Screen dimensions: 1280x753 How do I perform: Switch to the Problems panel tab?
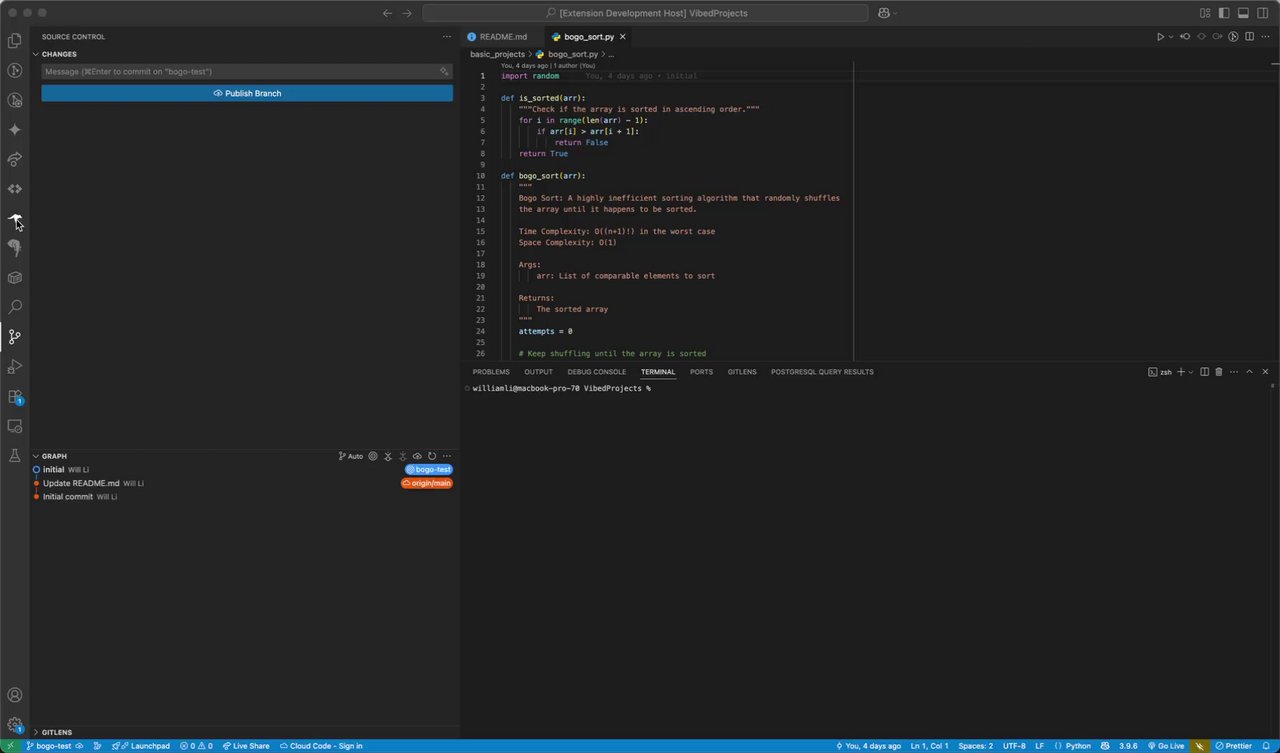pos(491,372)
